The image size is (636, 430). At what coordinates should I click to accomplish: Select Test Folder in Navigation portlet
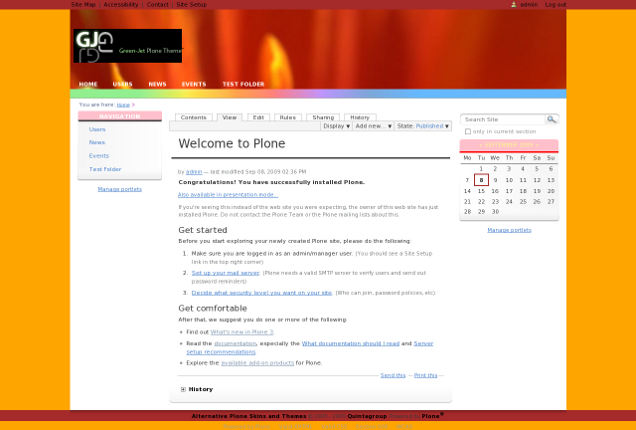[105, 169]
